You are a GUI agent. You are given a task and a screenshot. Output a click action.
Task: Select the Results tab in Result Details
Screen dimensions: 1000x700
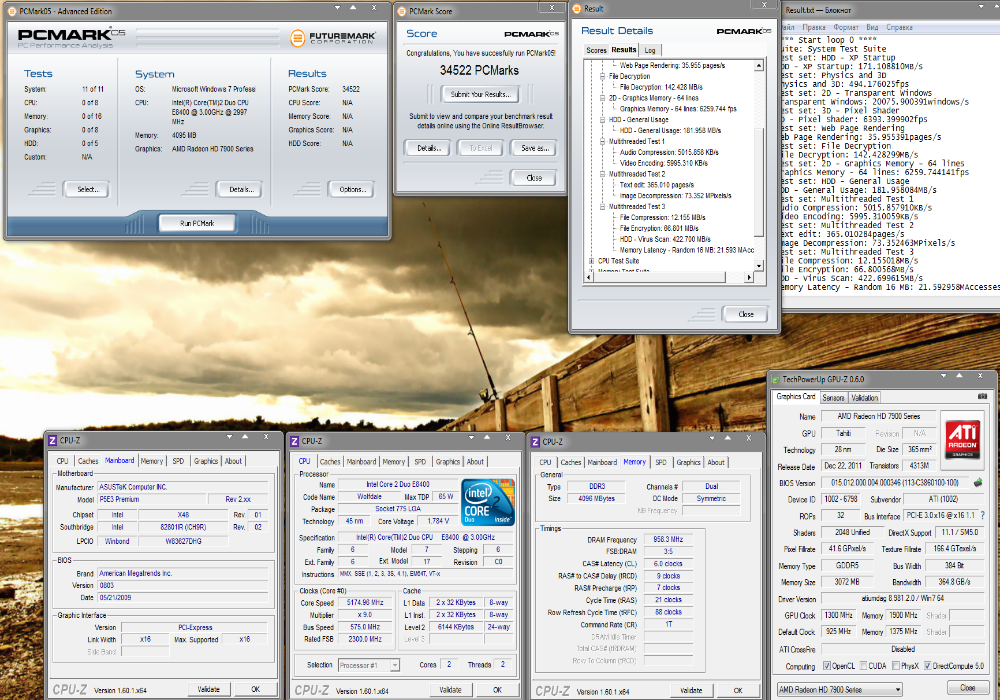(623, 50)
